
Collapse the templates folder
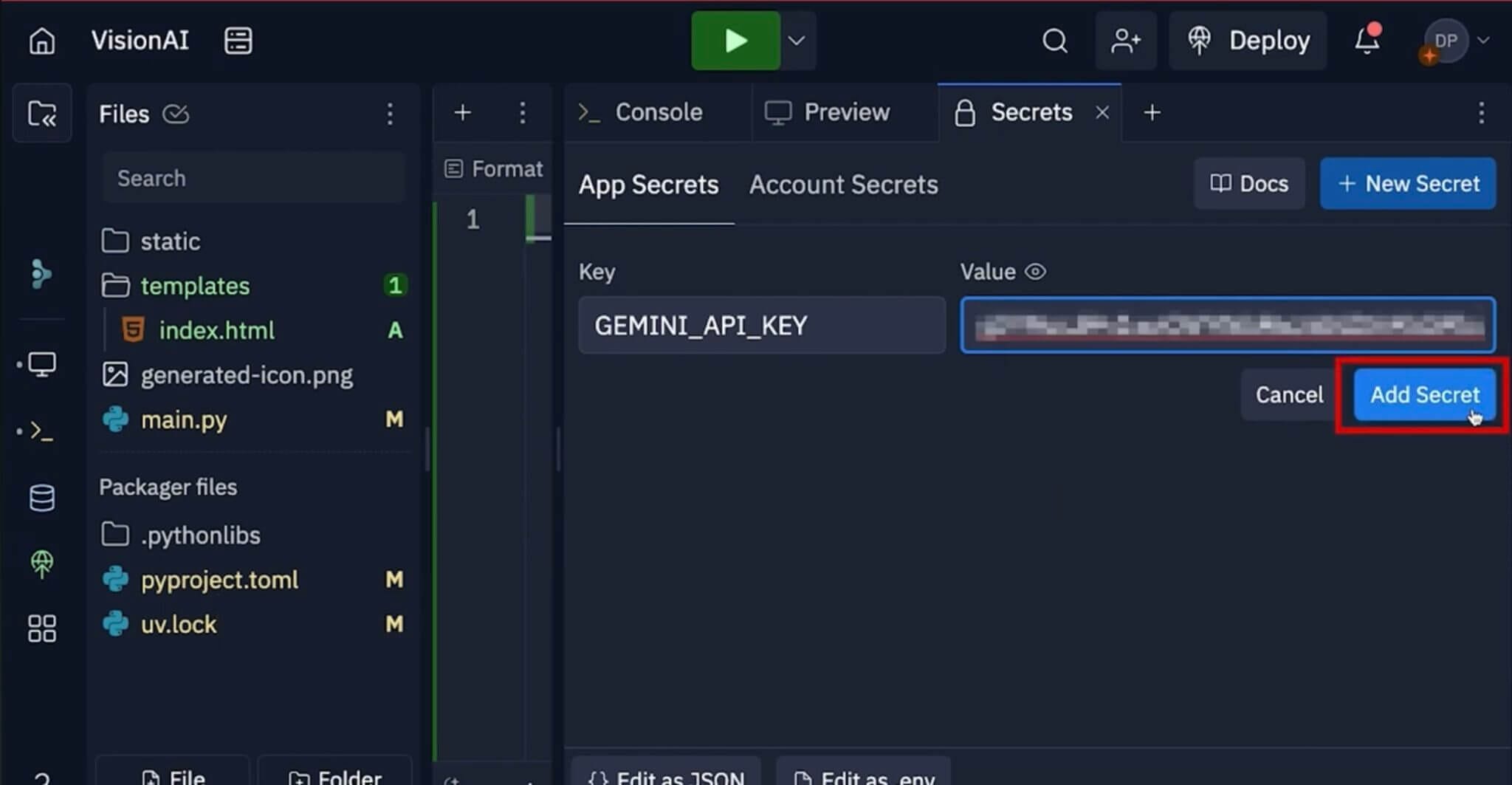(x=194, y=286)
